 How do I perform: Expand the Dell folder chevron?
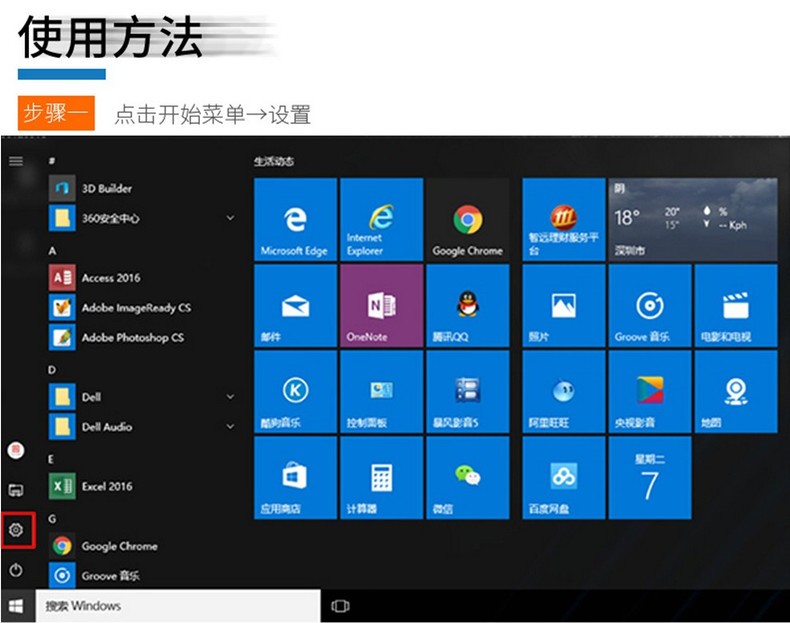(230, 397)
